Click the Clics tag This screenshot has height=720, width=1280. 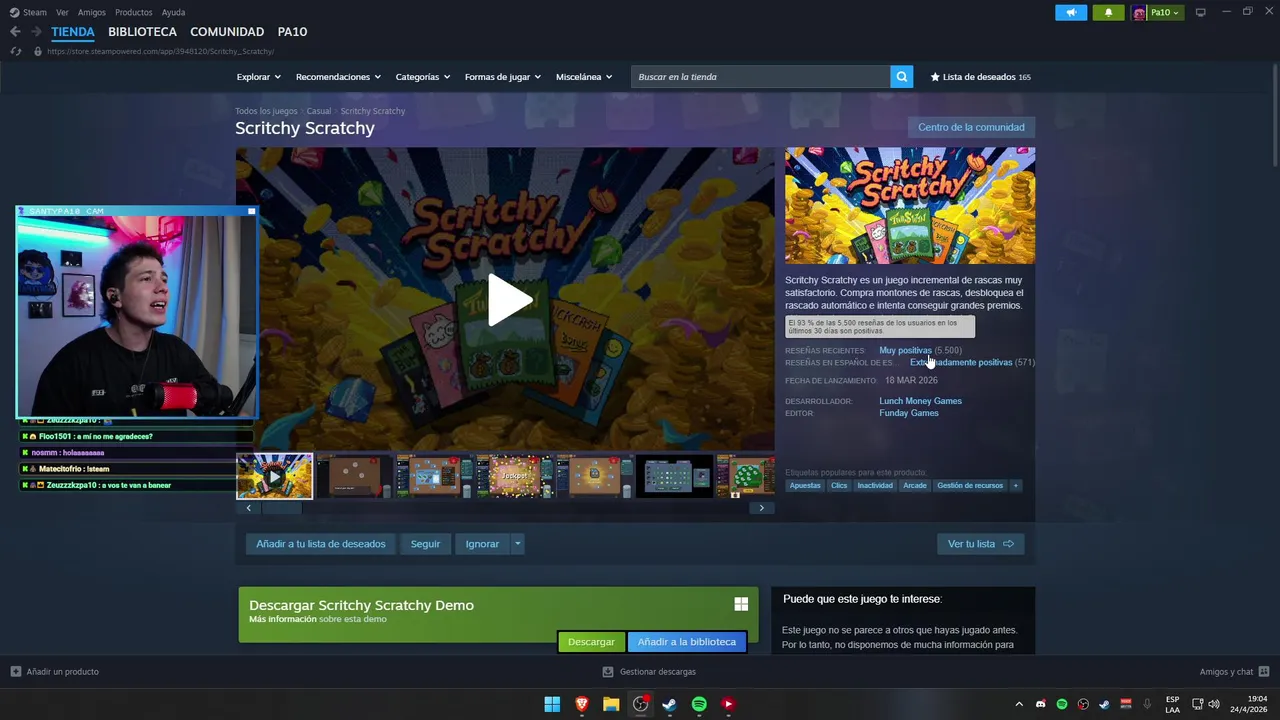(839, 486)
